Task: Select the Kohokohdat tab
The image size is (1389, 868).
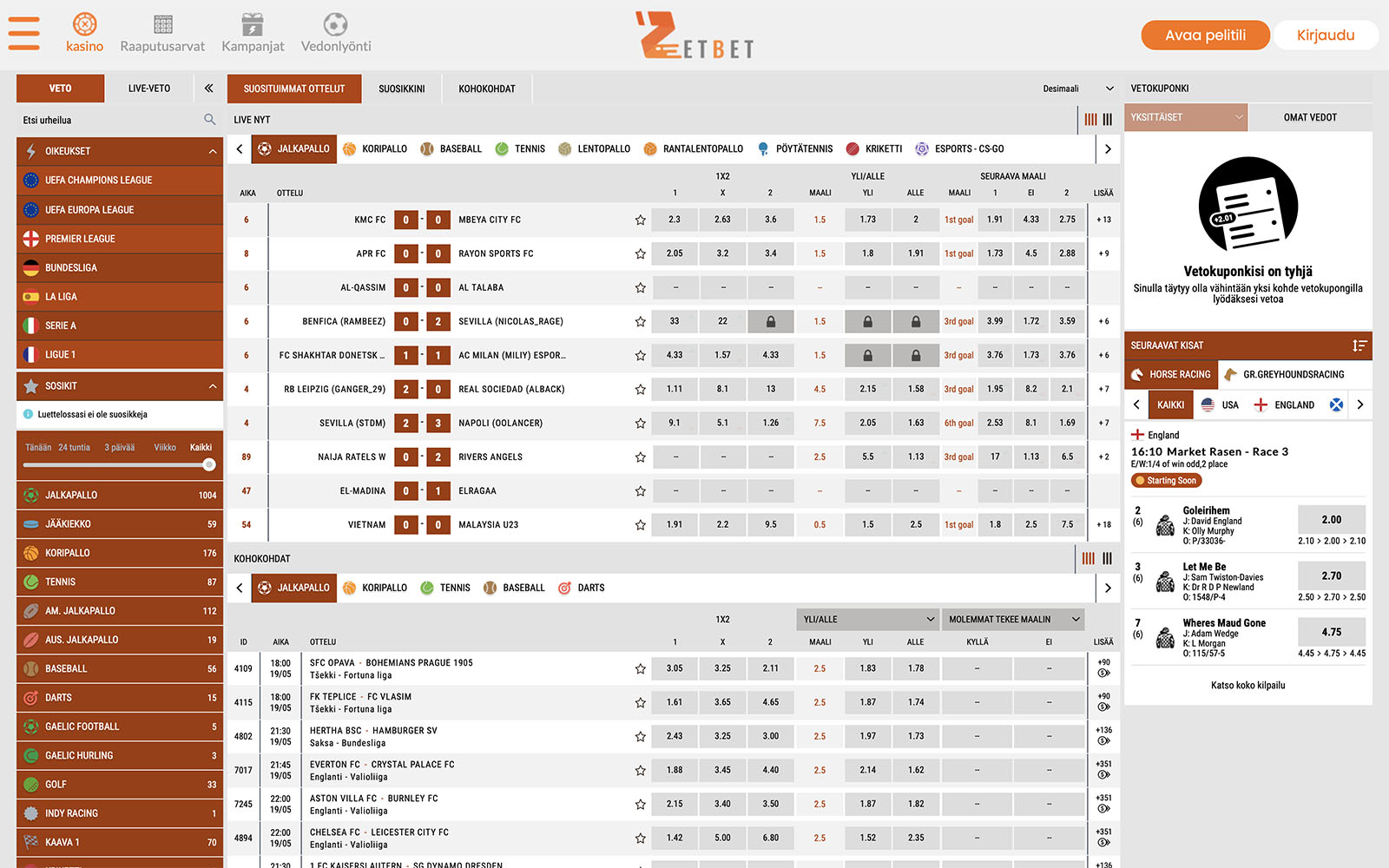Action: click(486, 89)
